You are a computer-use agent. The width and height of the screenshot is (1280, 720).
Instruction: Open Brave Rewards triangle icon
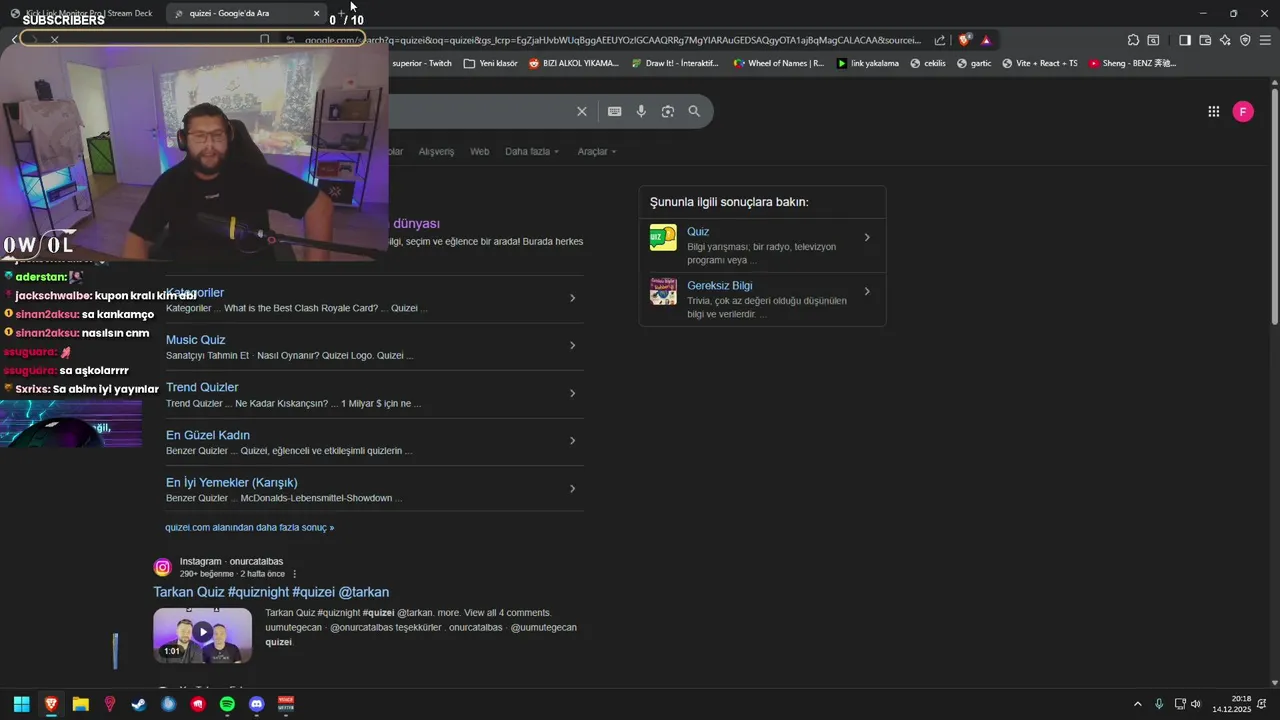tap(986, 40)
